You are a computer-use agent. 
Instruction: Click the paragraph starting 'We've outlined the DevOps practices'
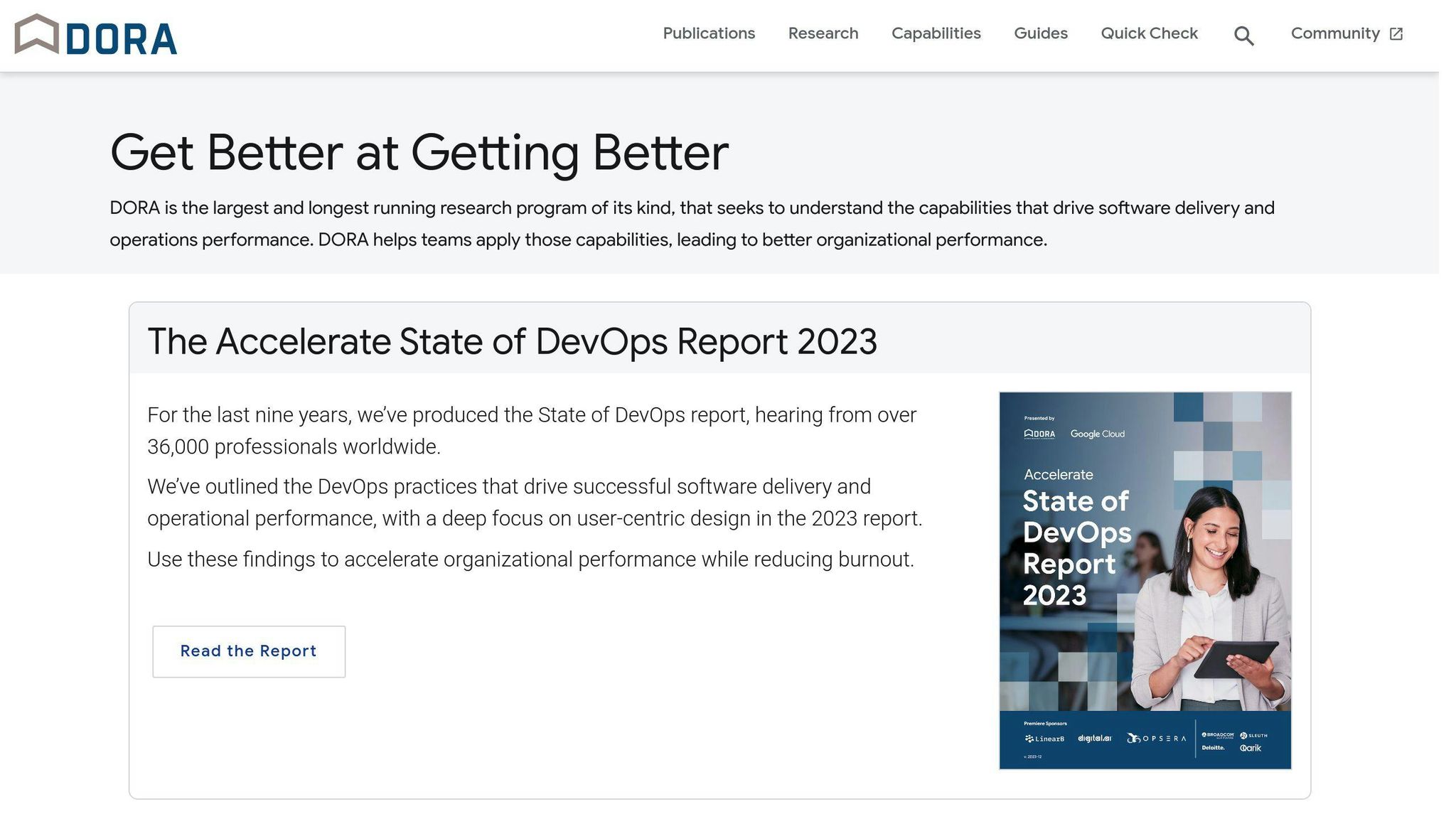click(x=535, y=502)
